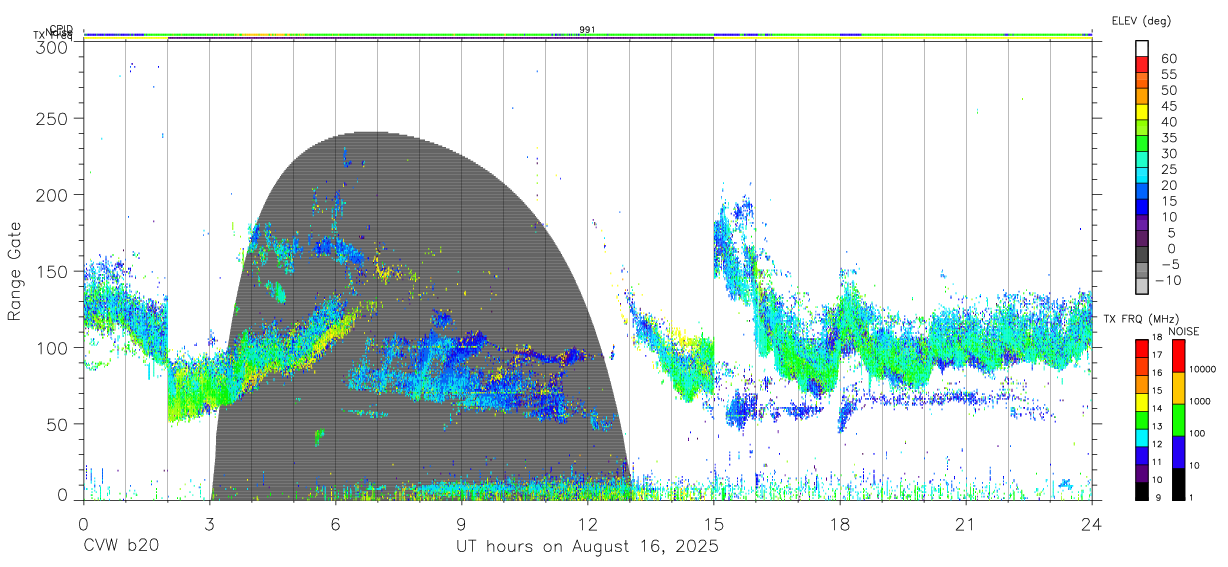This screenshot has height=567, width=1228.
Task: Click the blue 10–100 NOISE swatch
Action: [1177, 451]
